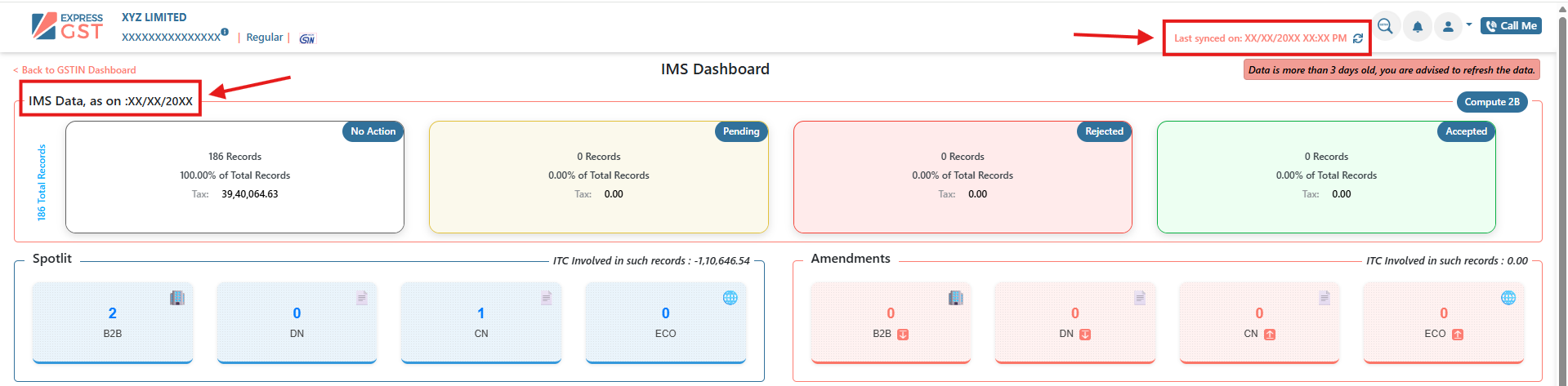This screenshot has width=1568, height=386.
Task: Go back to GSTIN Dashboard link
Action: click(75, 70)
